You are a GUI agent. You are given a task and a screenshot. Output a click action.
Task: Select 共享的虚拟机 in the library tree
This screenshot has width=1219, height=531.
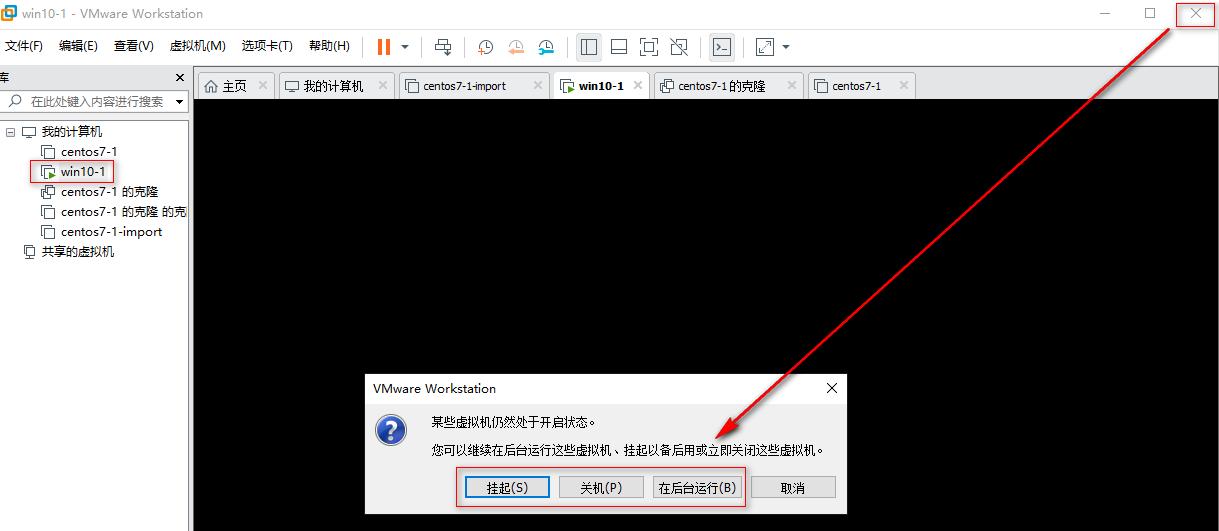coord(77,252)
